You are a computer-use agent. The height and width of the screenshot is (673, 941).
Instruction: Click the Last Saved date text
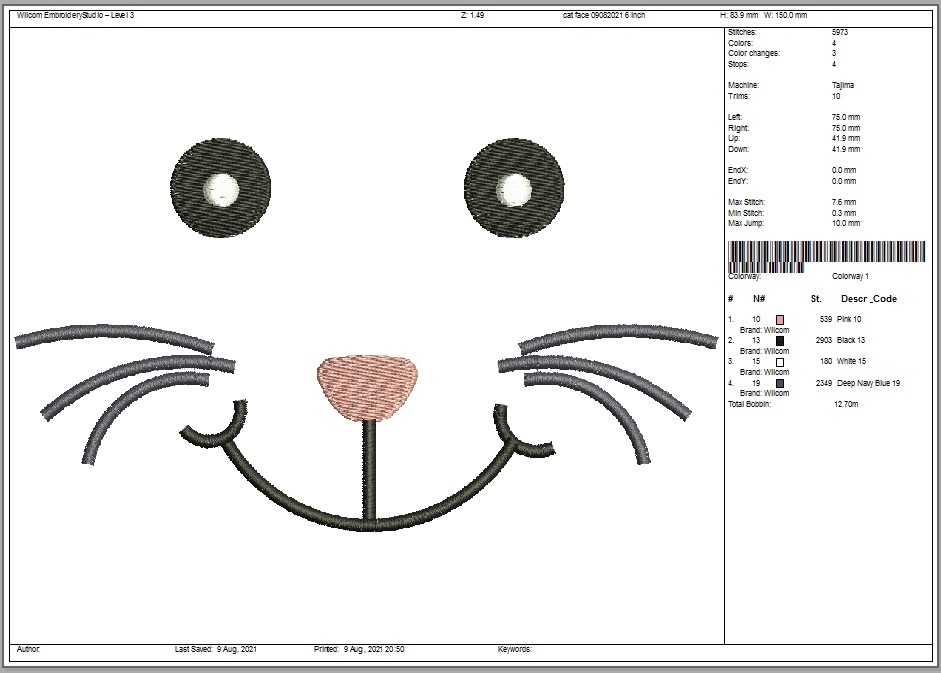point(215,649)
